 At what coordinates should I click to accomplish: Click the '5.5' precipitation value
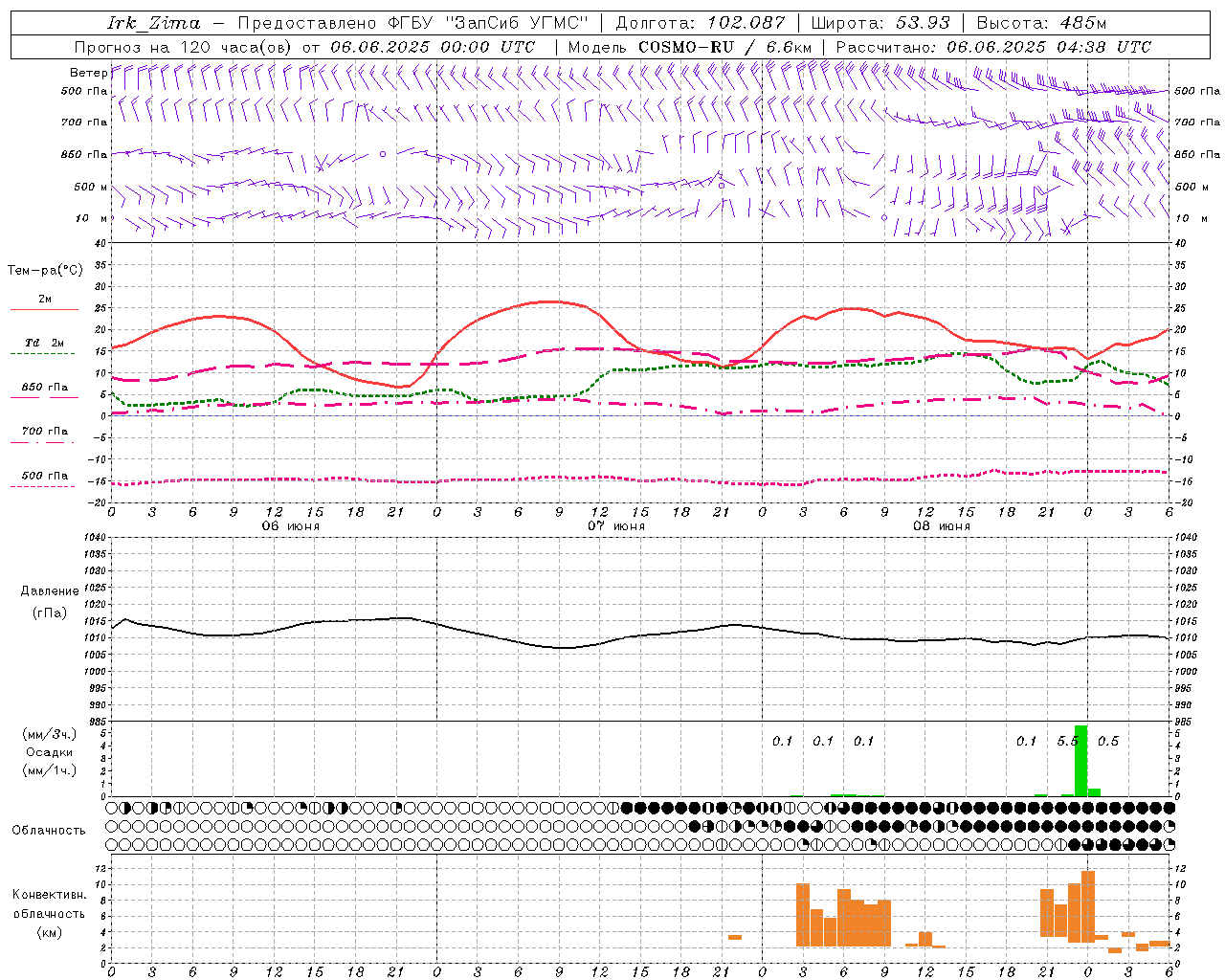click(1067, 742)
